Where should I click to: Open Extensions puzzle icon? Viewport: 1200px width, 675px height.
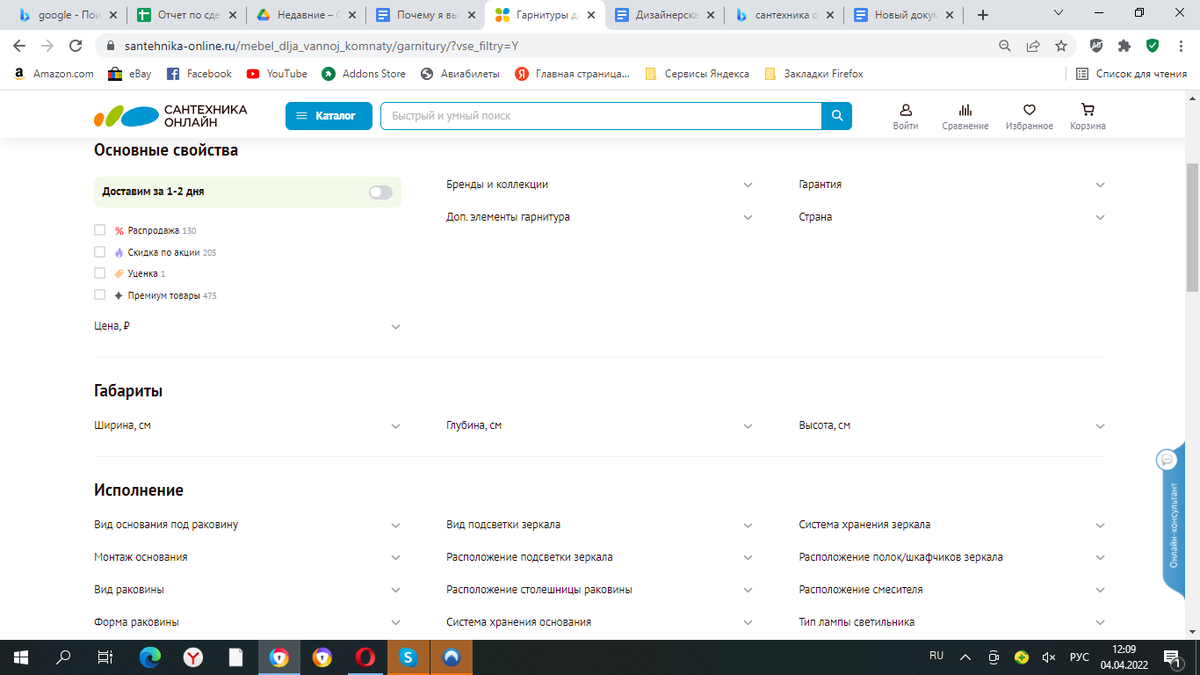[x=1125, y=46]
